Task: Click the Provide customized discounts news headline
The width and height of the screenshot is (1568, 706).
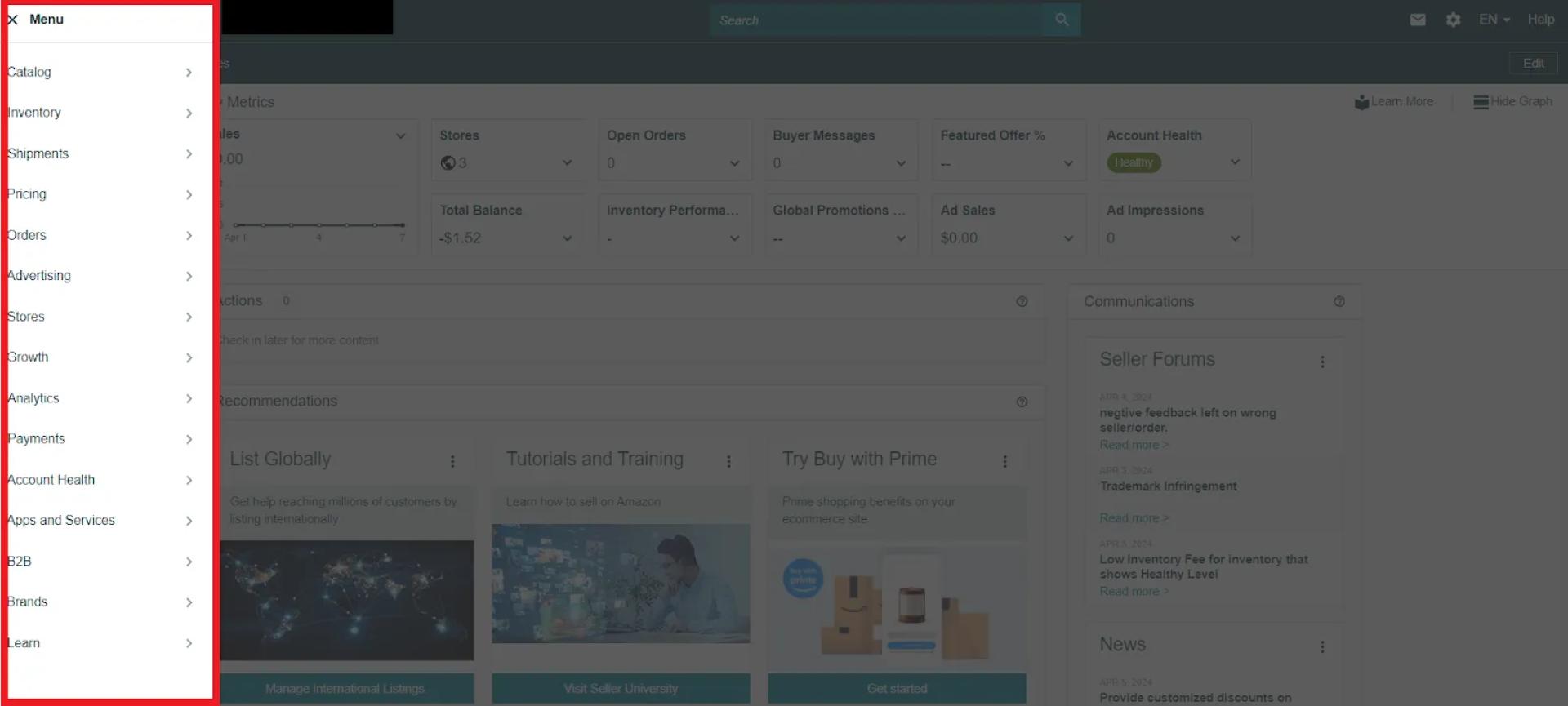Action: click(1196, 698)
